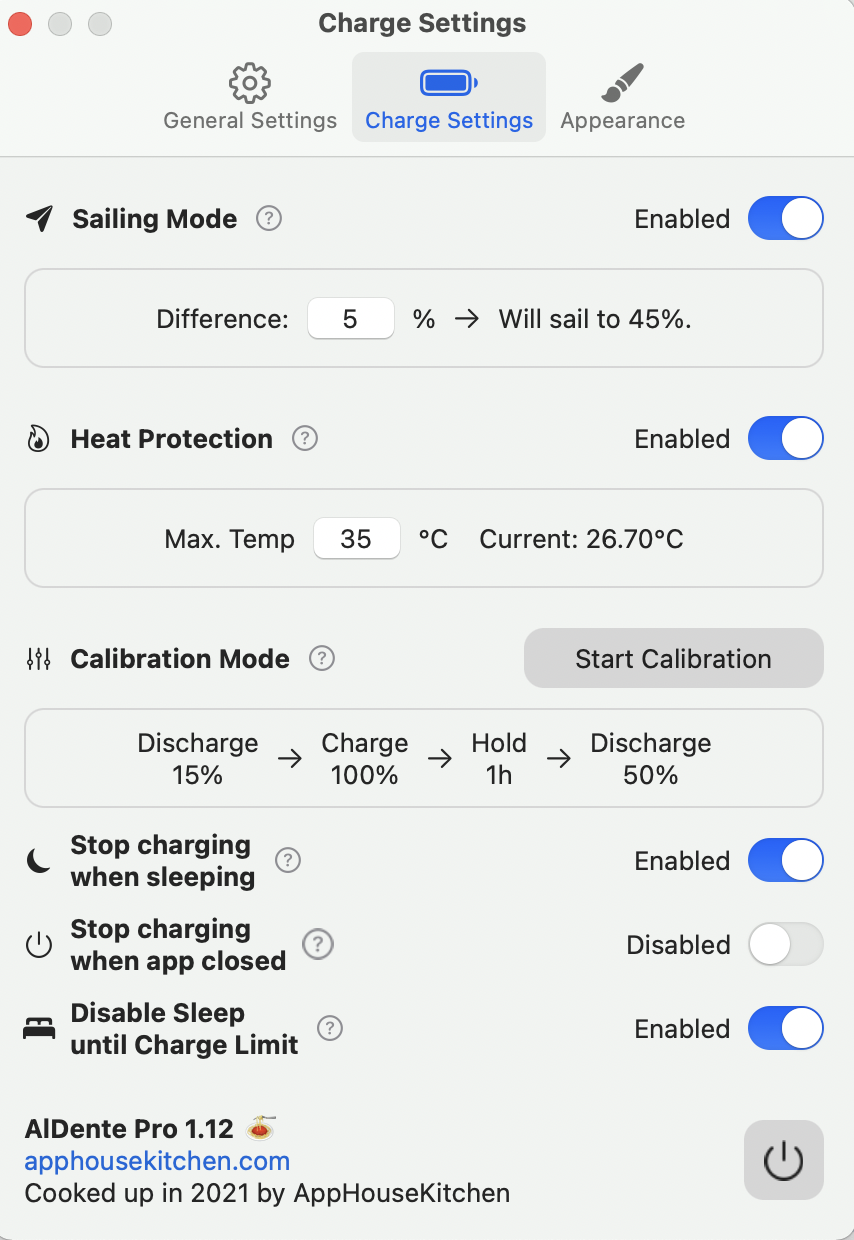Screen dimensions: 854x1240
Task: Open Calibration Mode help question mark
Action: pos(321,658)
